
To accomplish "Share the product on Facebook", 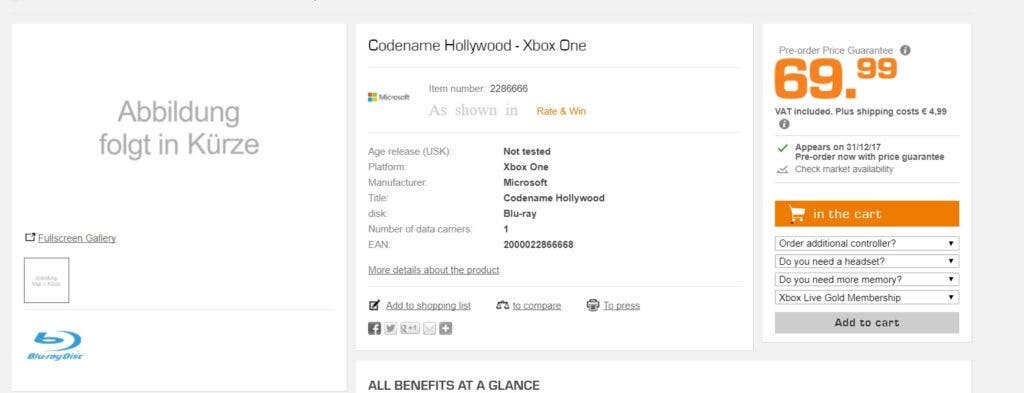I will tap(374, 328).
